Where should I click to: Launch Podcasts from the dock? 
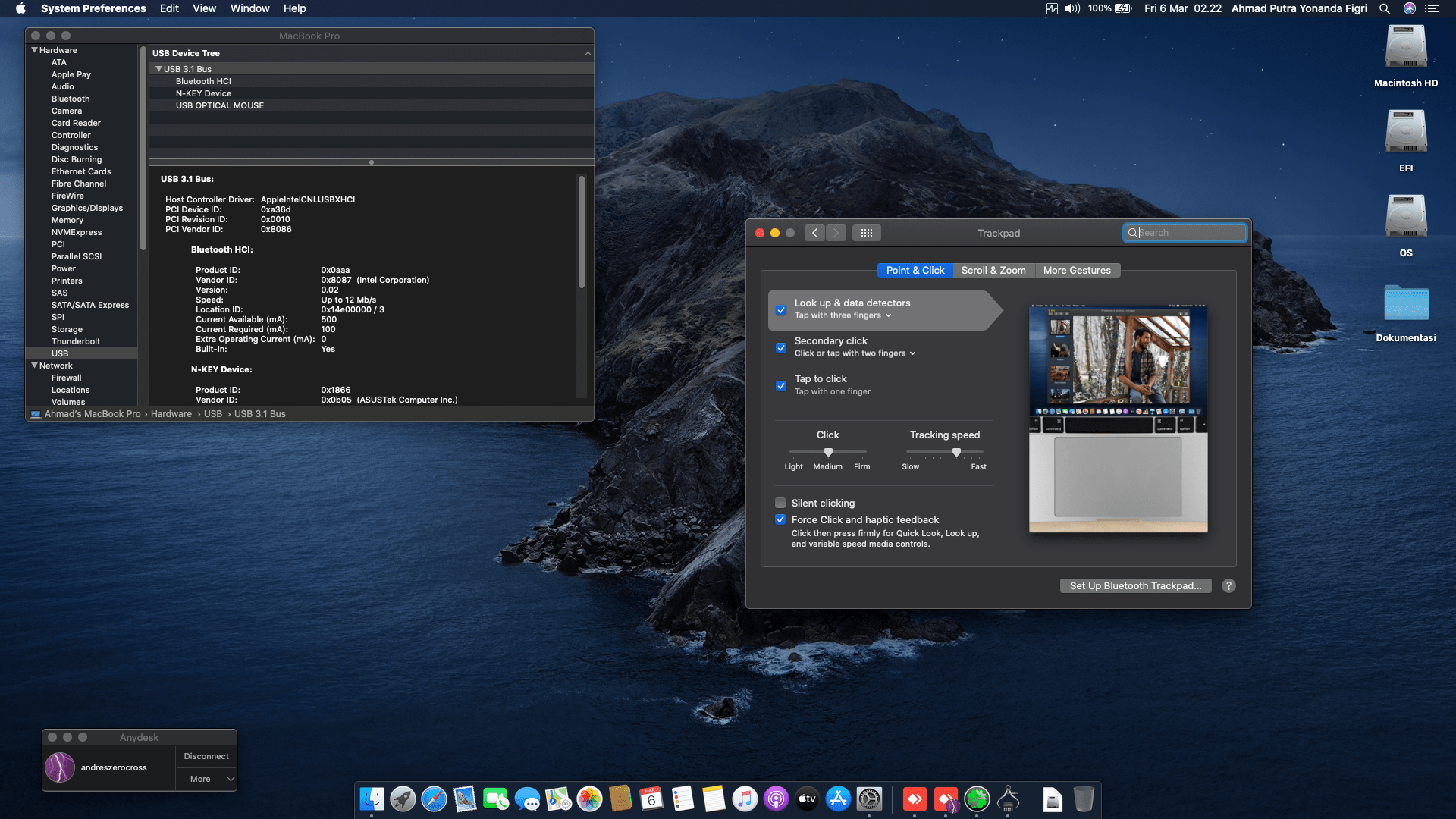pyautogui.click(x=776, y=799)
